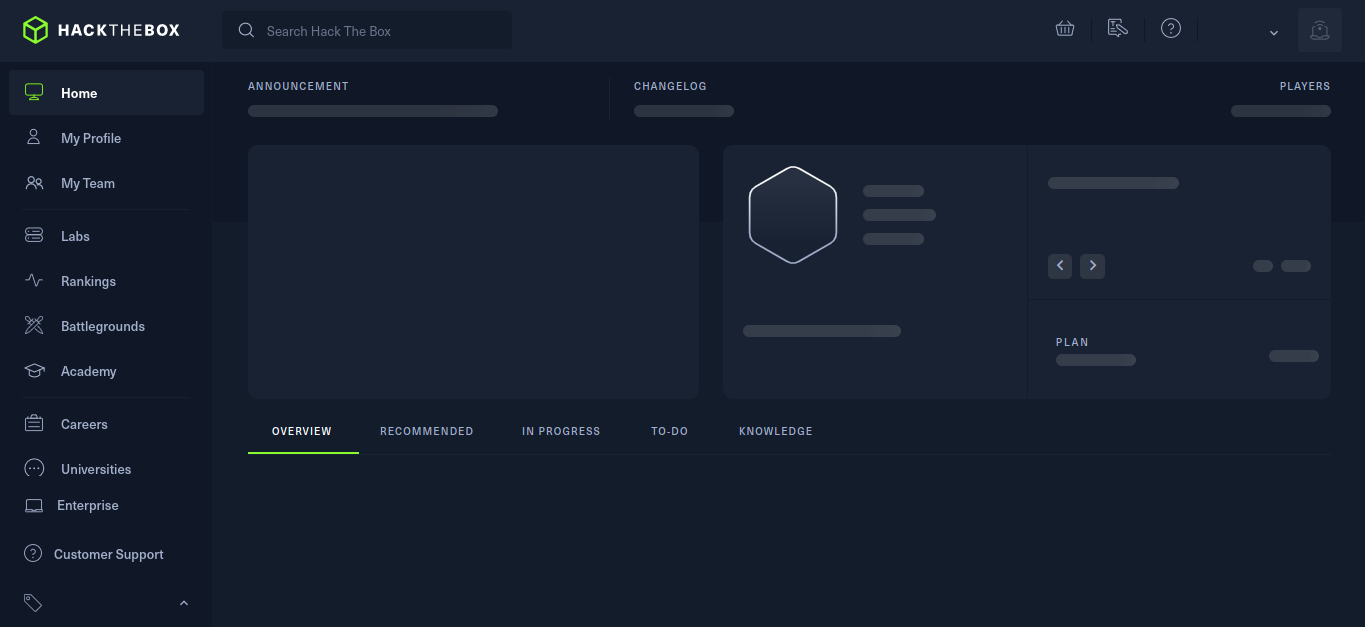This screenshot has height=627, width=1365.
Task: Go to the previous carousel slide
Action: pyautogui.click(x=1061, y=266)
